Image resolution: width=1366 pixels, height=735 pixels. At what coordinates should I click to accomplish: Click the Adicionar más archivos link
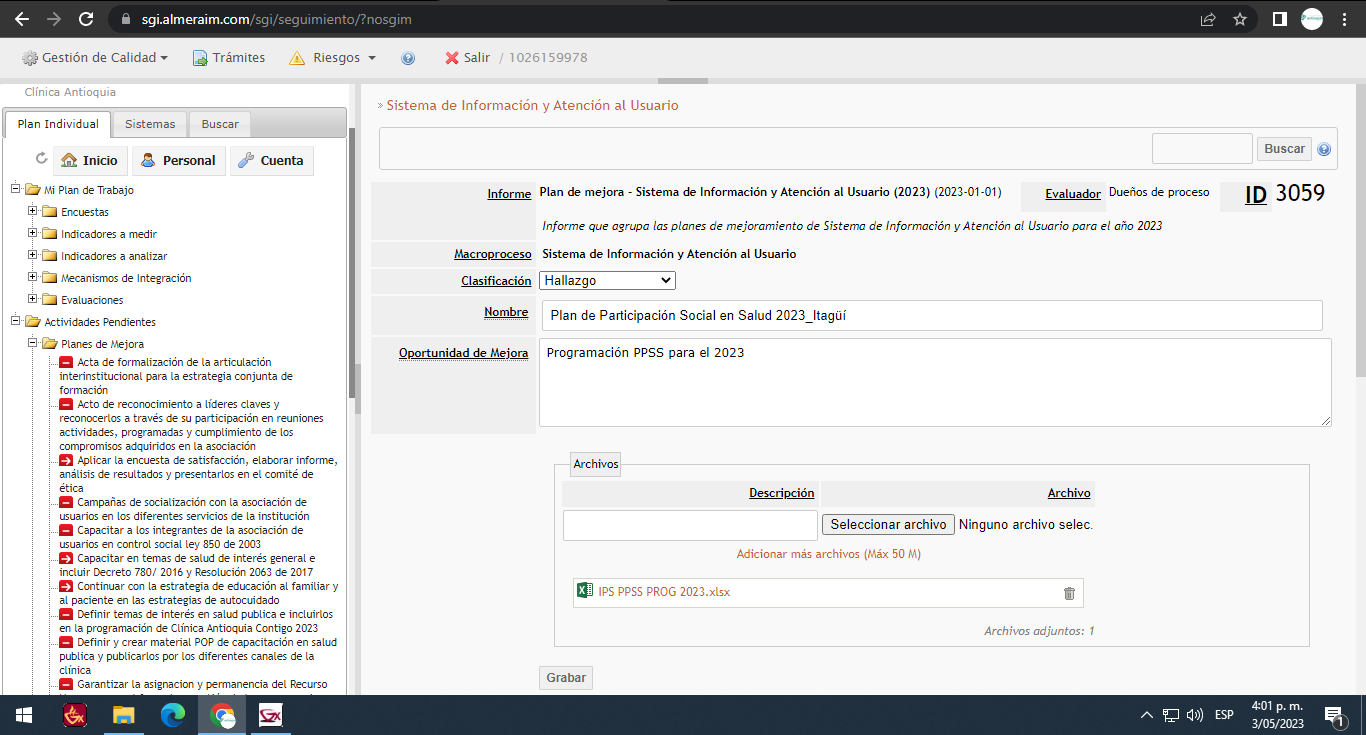pyautogui.click(x=828, y=554)
